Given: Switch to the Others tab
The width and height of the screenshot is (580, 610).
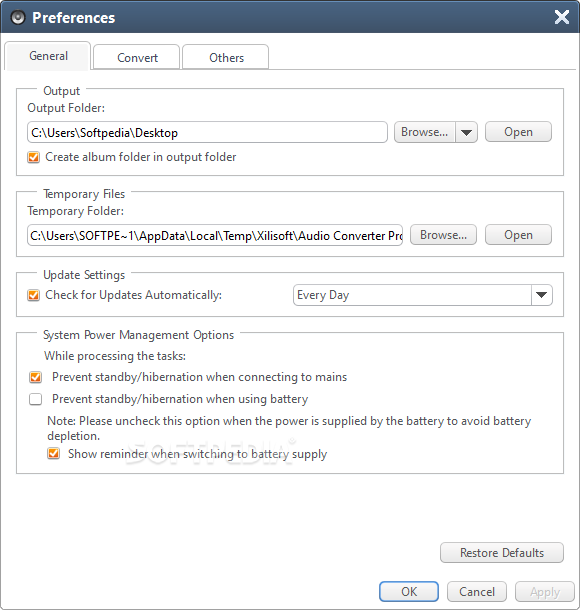Looking at the screenshot, I should click(x=226, y=58).
